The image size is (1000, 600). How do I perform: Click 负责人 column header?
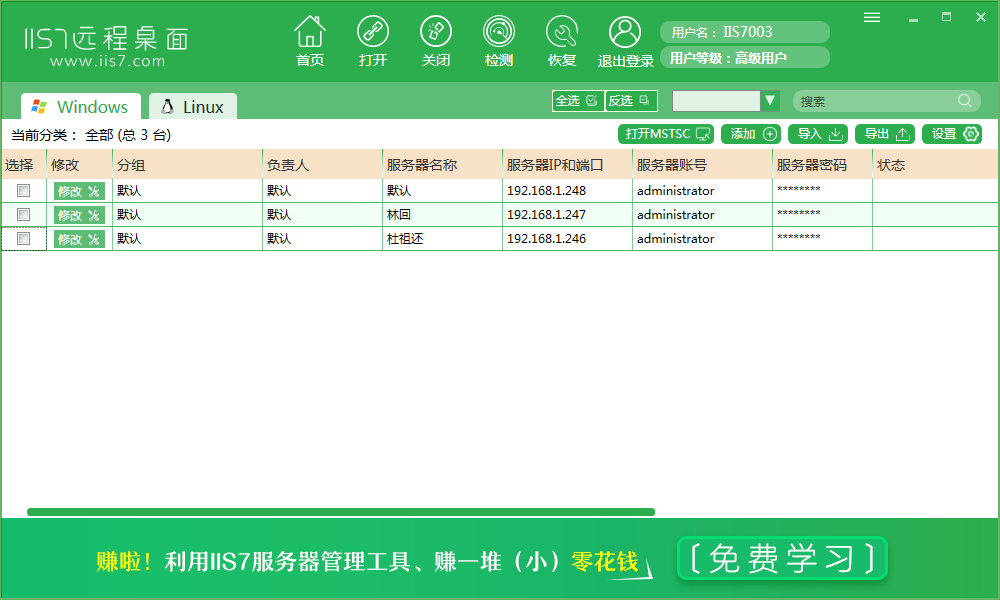322,165
